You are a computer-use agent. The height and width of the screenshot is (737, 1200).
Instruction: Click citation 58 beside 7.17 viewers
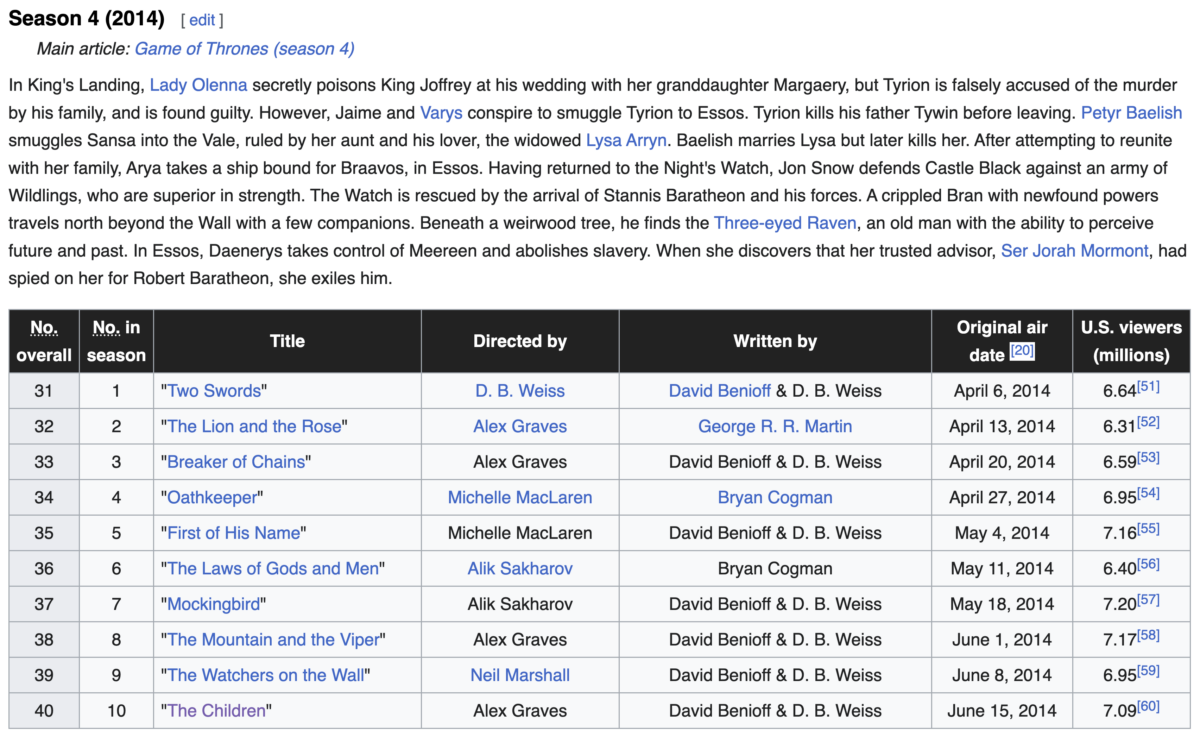(1148, 634)
